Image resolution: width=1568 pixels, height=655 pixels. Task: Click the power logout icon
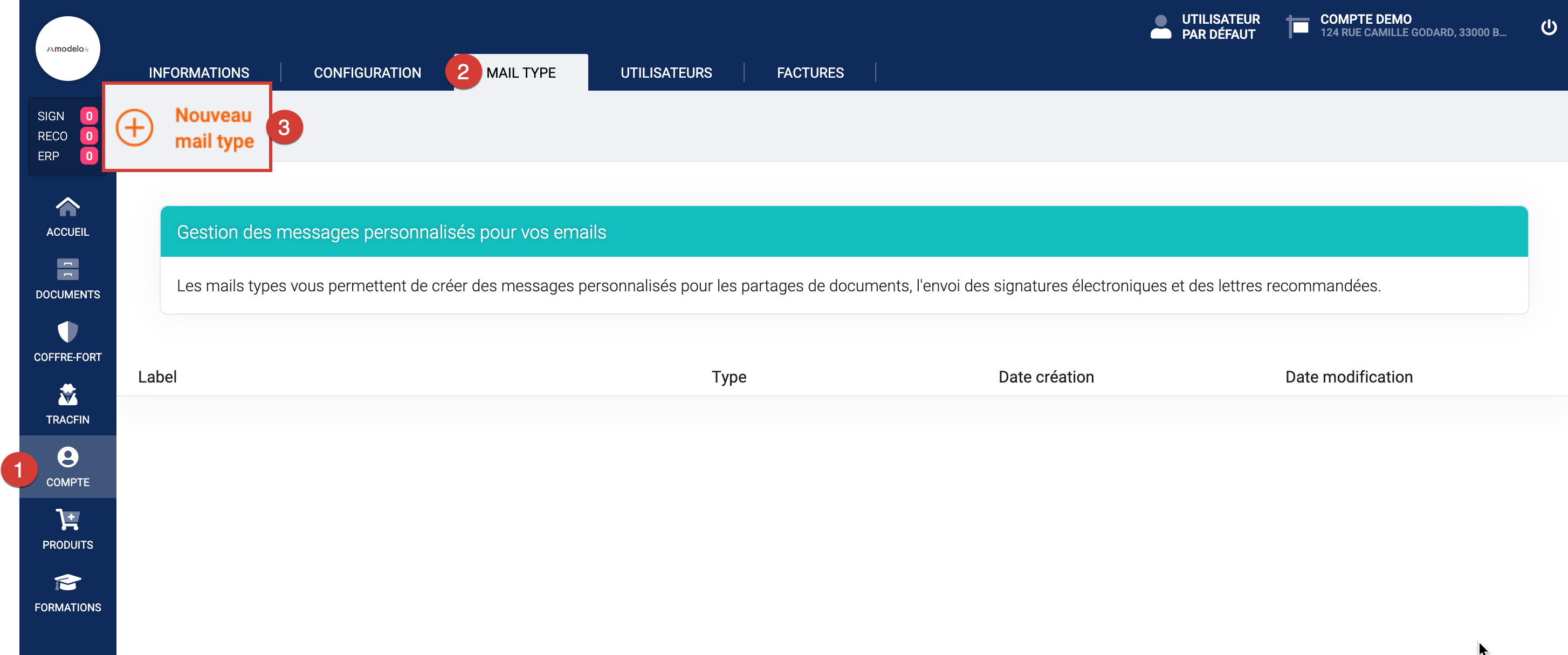[1548, 28]
